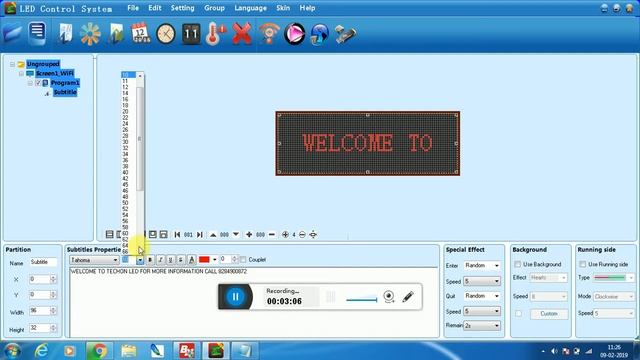The height and width of the screenshot is (360, 640).
Task: Collapse the Ungrouped tree node
Action: coord(12,64)
